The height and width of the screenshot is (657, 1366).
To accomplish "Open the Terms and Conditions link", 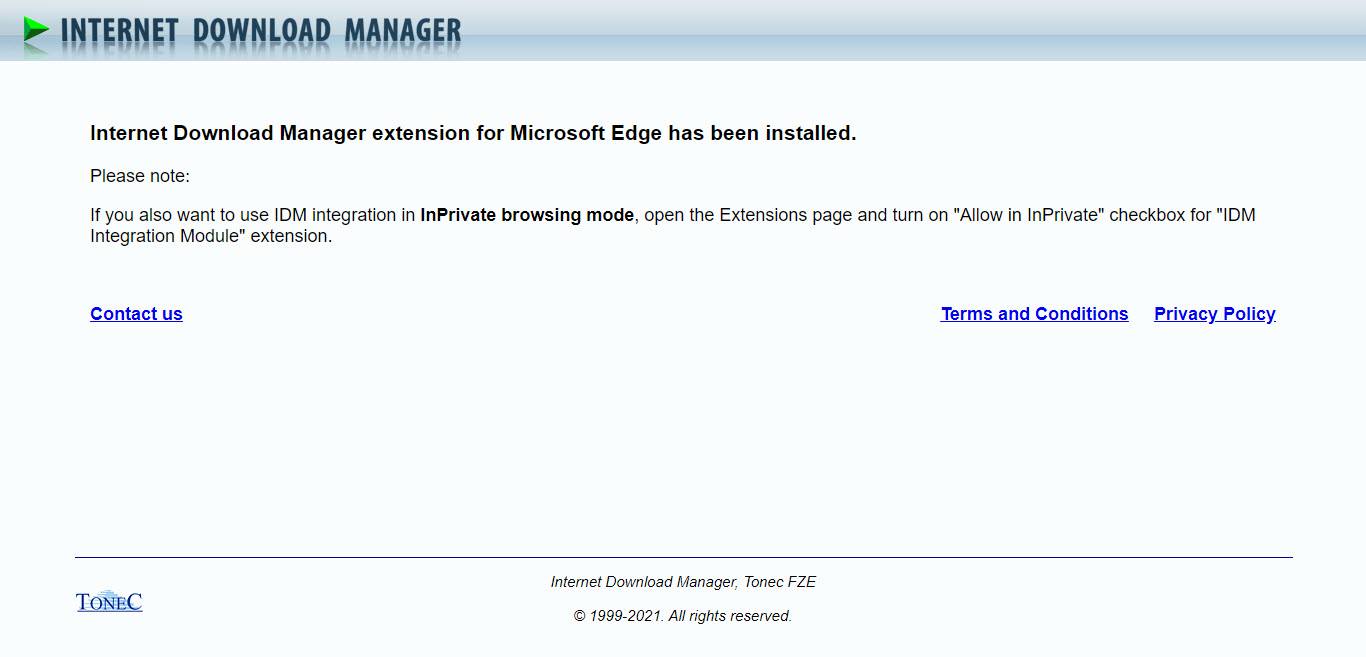I will pos(1034,314).
